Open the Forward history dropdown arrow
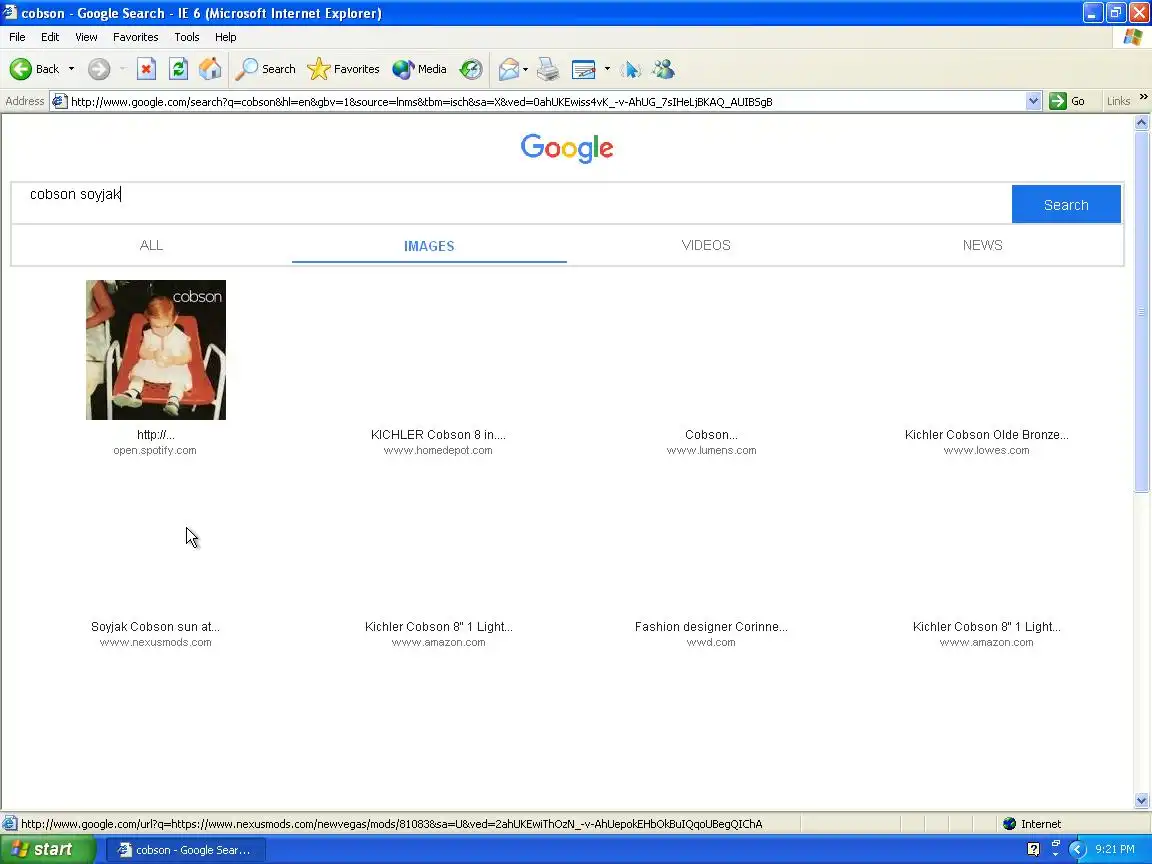 pos(123,69)
